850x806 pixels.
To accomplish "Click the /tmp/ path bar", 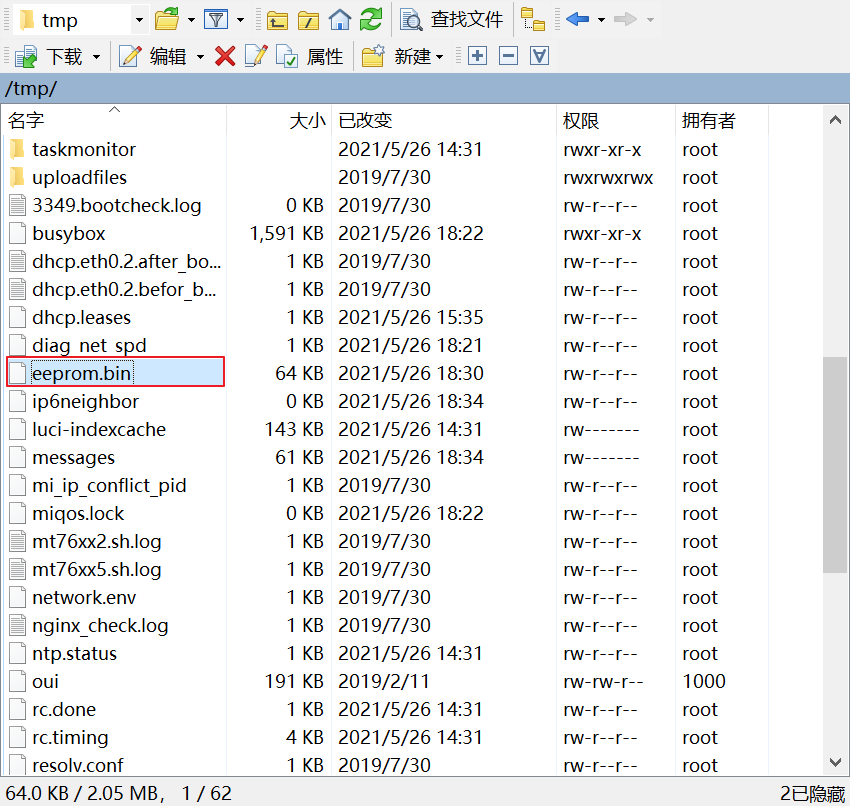I will [x=424, y=88].
